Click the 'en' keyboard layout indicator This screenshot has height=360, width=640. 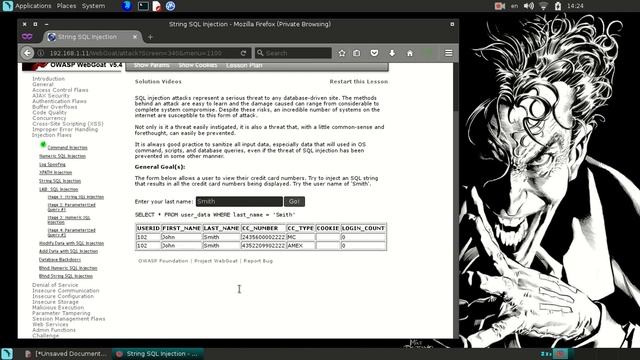click(x=514, y=6)
